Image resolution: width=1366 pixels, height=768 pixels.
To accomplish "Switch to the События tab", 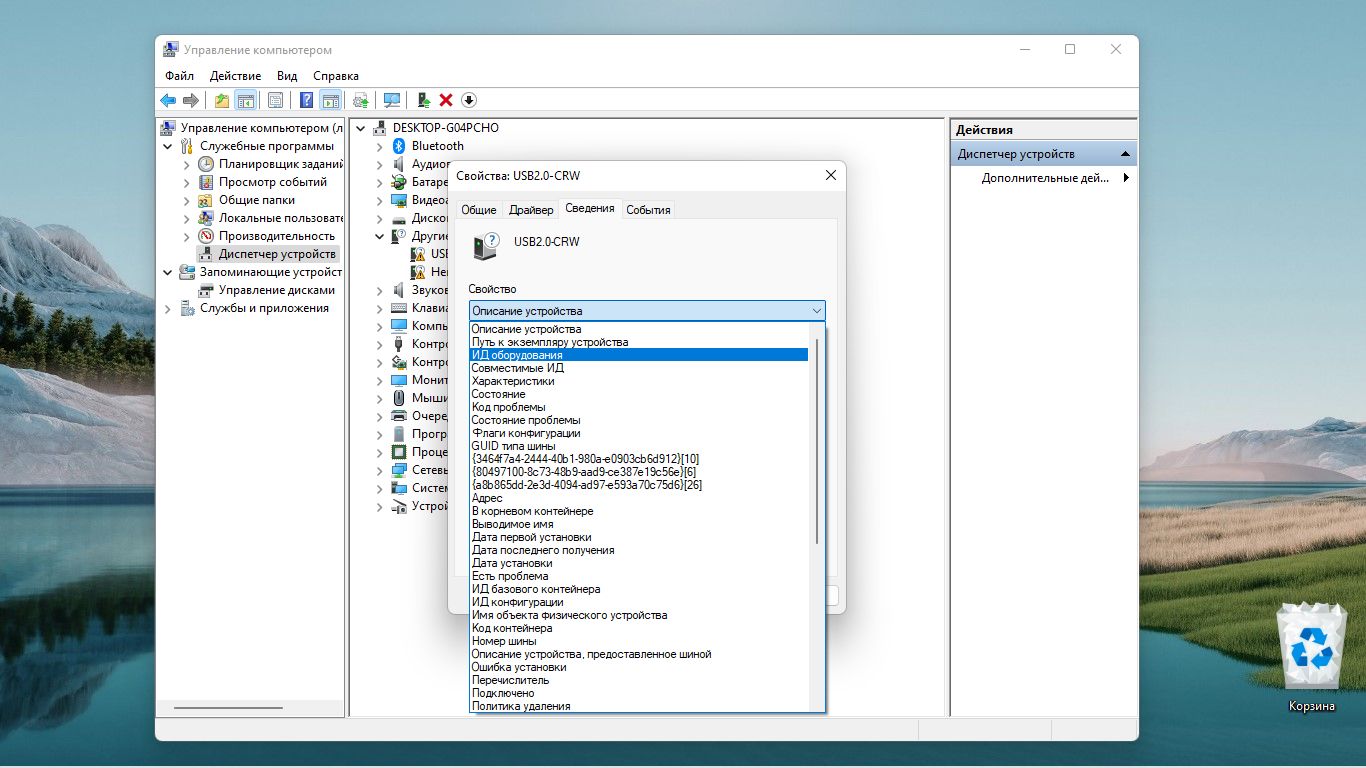I will tap(647, 210).
